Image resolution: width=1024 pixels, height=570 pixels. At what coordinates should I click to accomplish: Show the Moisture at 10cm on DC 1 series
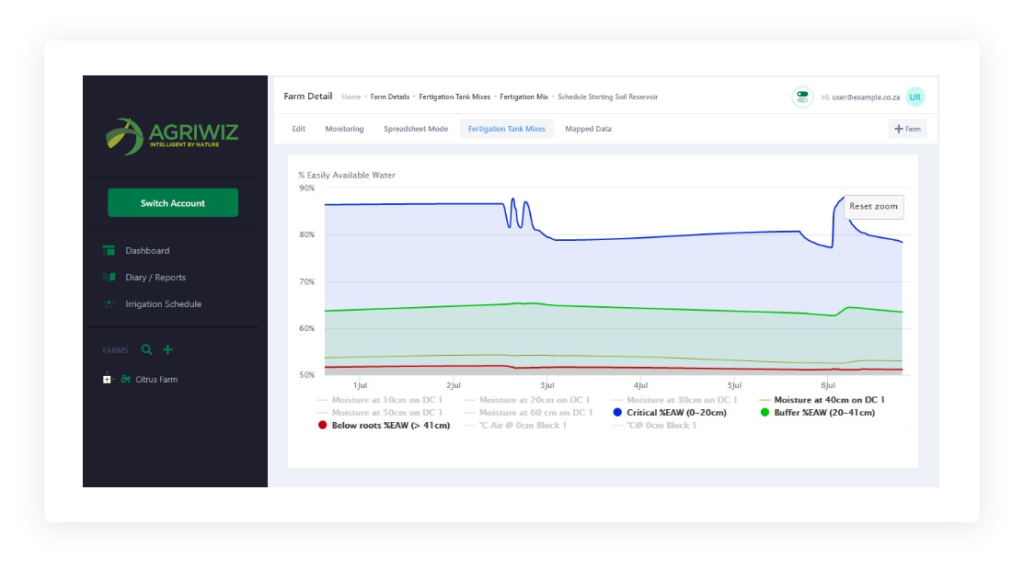click(x=378, y=399)
